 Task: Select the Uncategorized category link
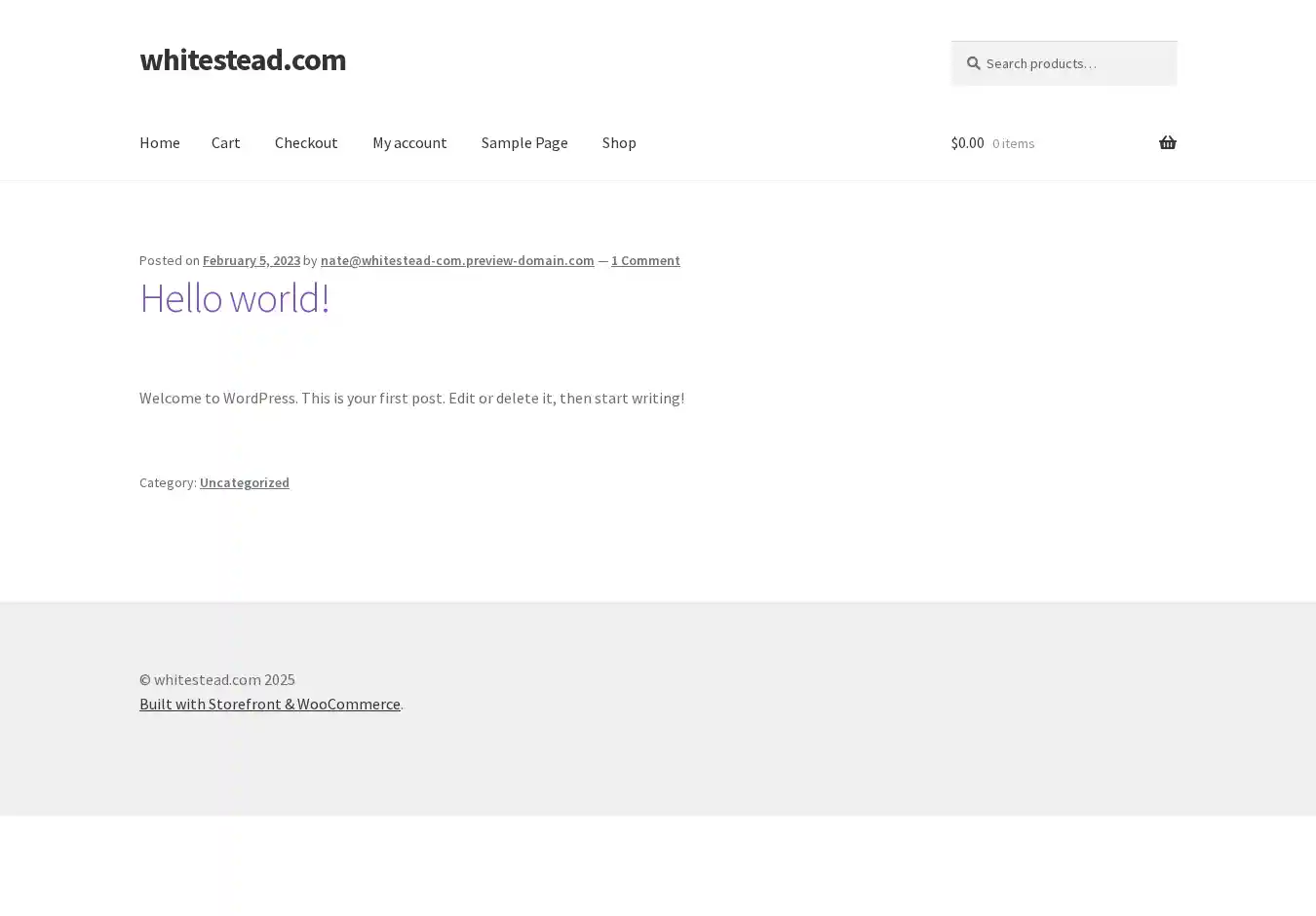[x=244, y=482]
